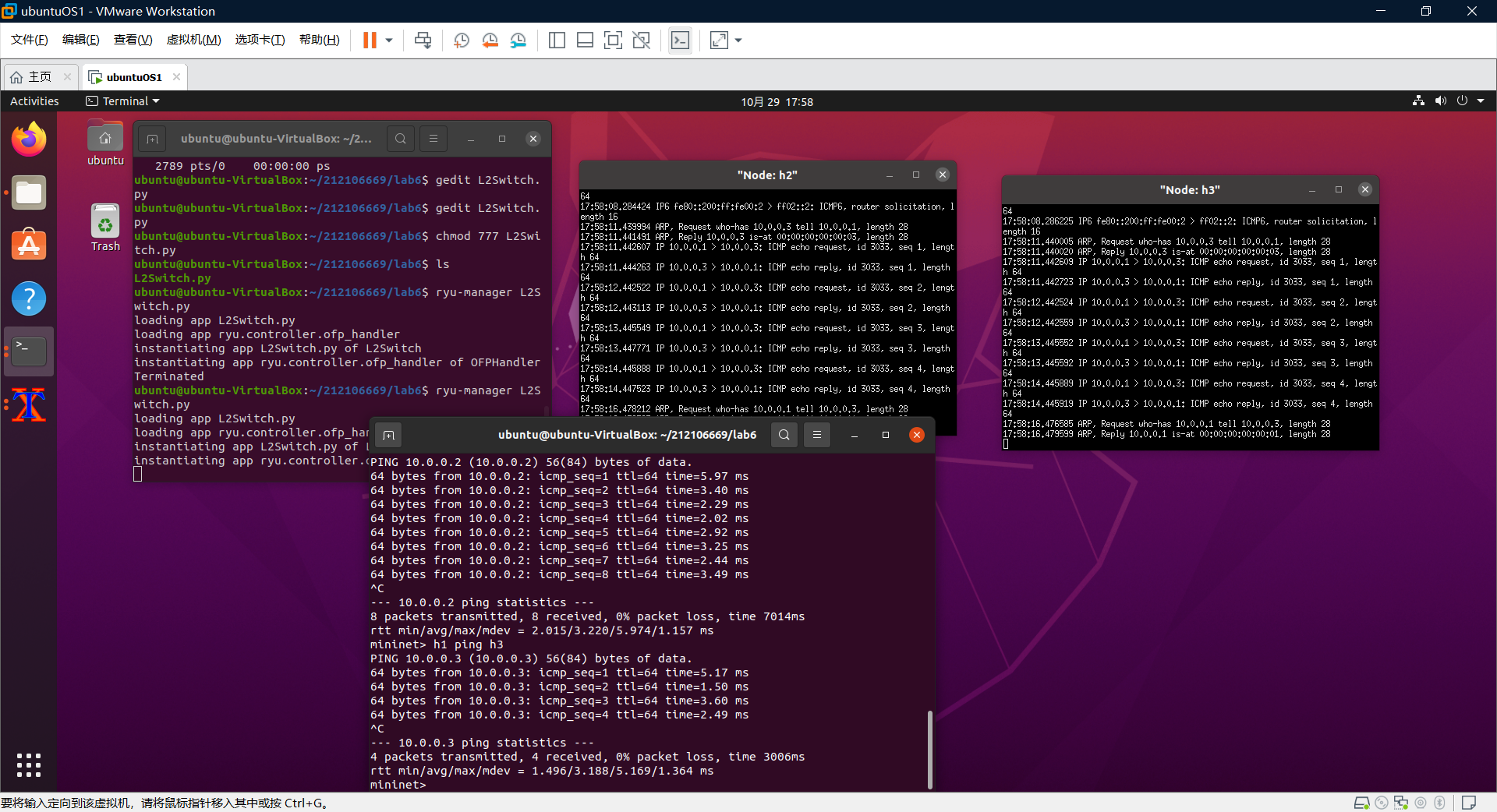The height and width of the screenshot is (812, 1497).
Task: Launch Firefox from the dock
Action: [x=29, y=139]
